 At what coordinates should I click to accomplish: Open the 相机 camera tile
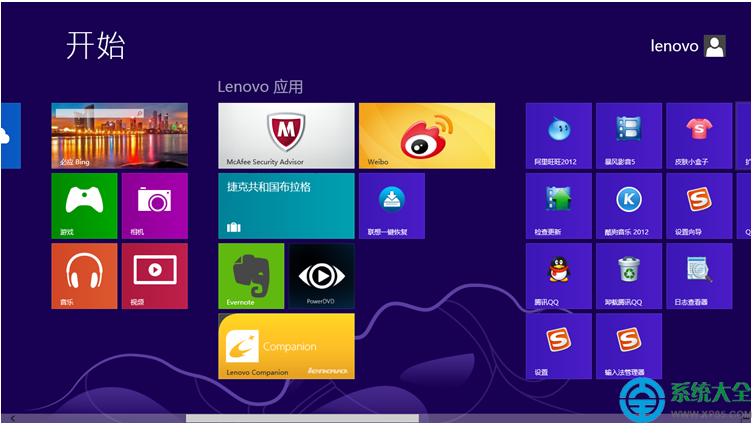155,206
